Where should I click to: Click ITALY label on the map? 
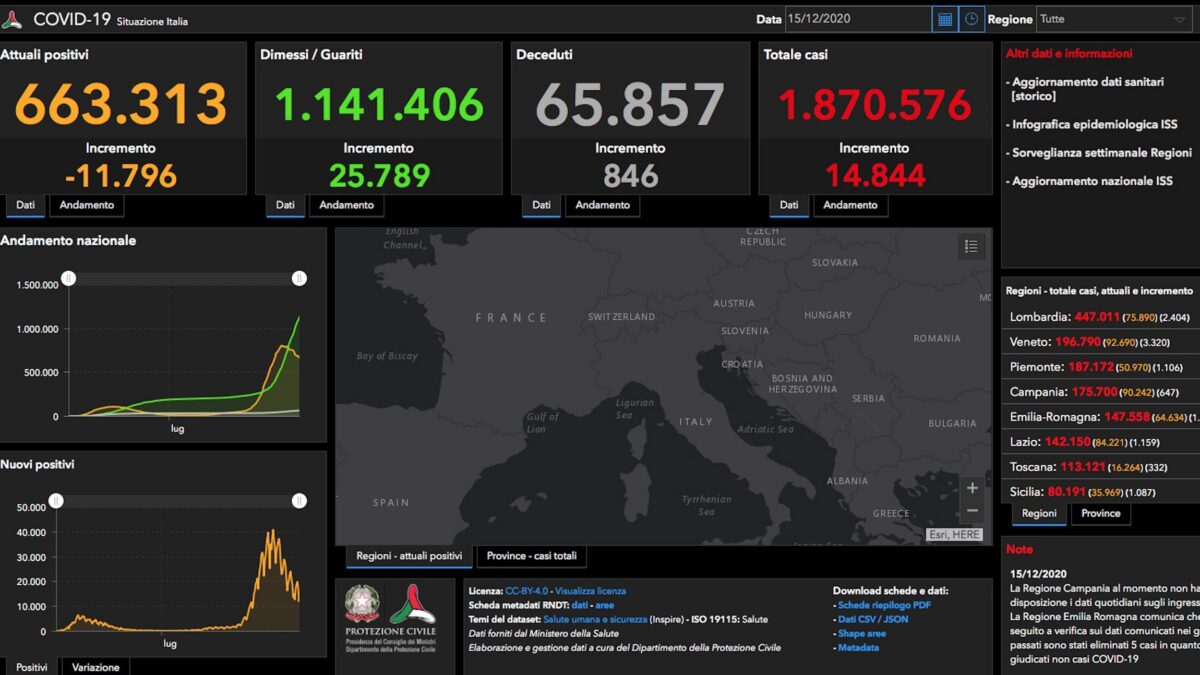(x=696, y=422)
